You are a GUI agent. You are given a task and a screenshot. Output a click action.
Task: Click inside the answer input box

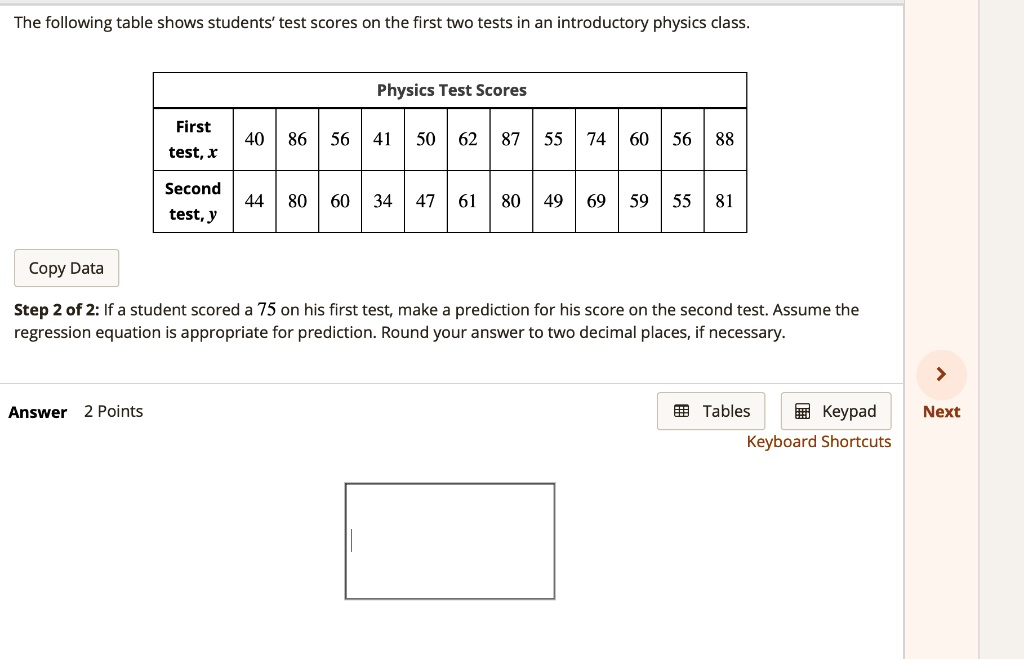coord(450,540)
